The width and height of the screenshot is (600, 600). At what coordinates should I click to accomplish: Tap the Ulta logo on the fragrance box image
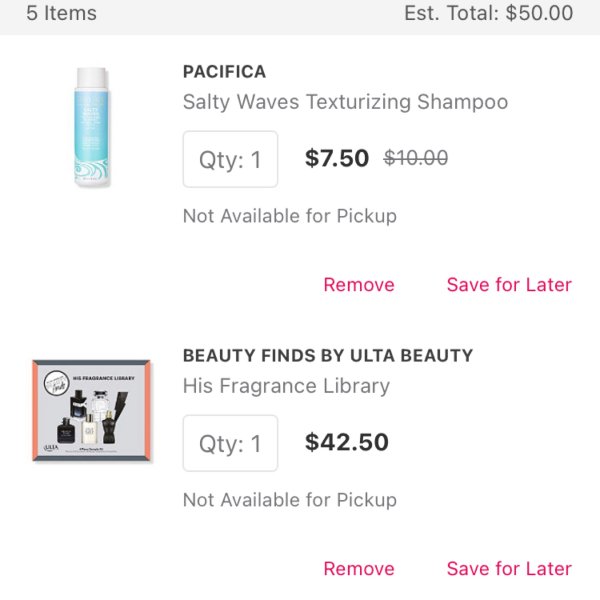[x=51, y=448]
